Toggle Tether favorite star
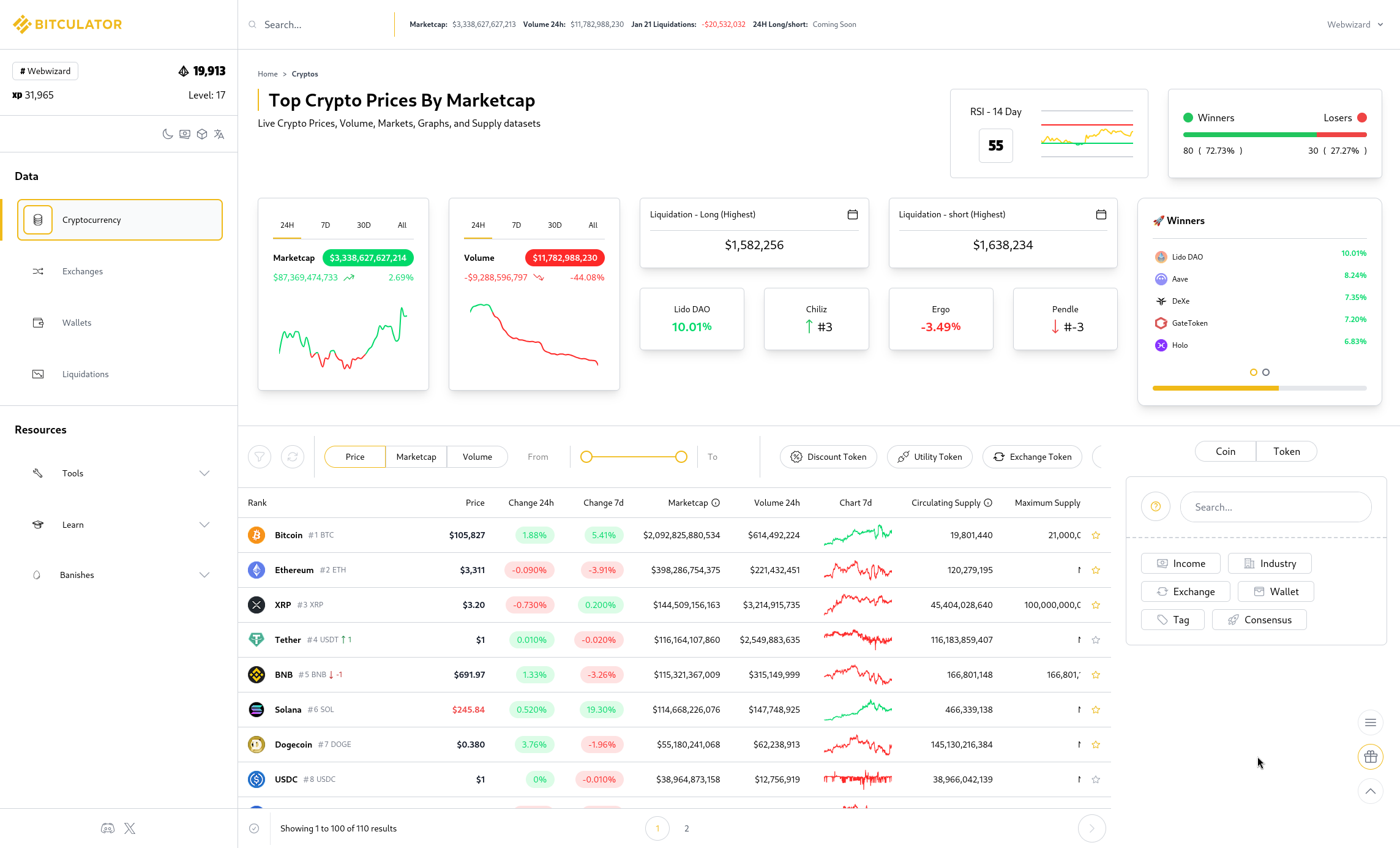The image size is (1400, 848). click(x=1096, y=640)
